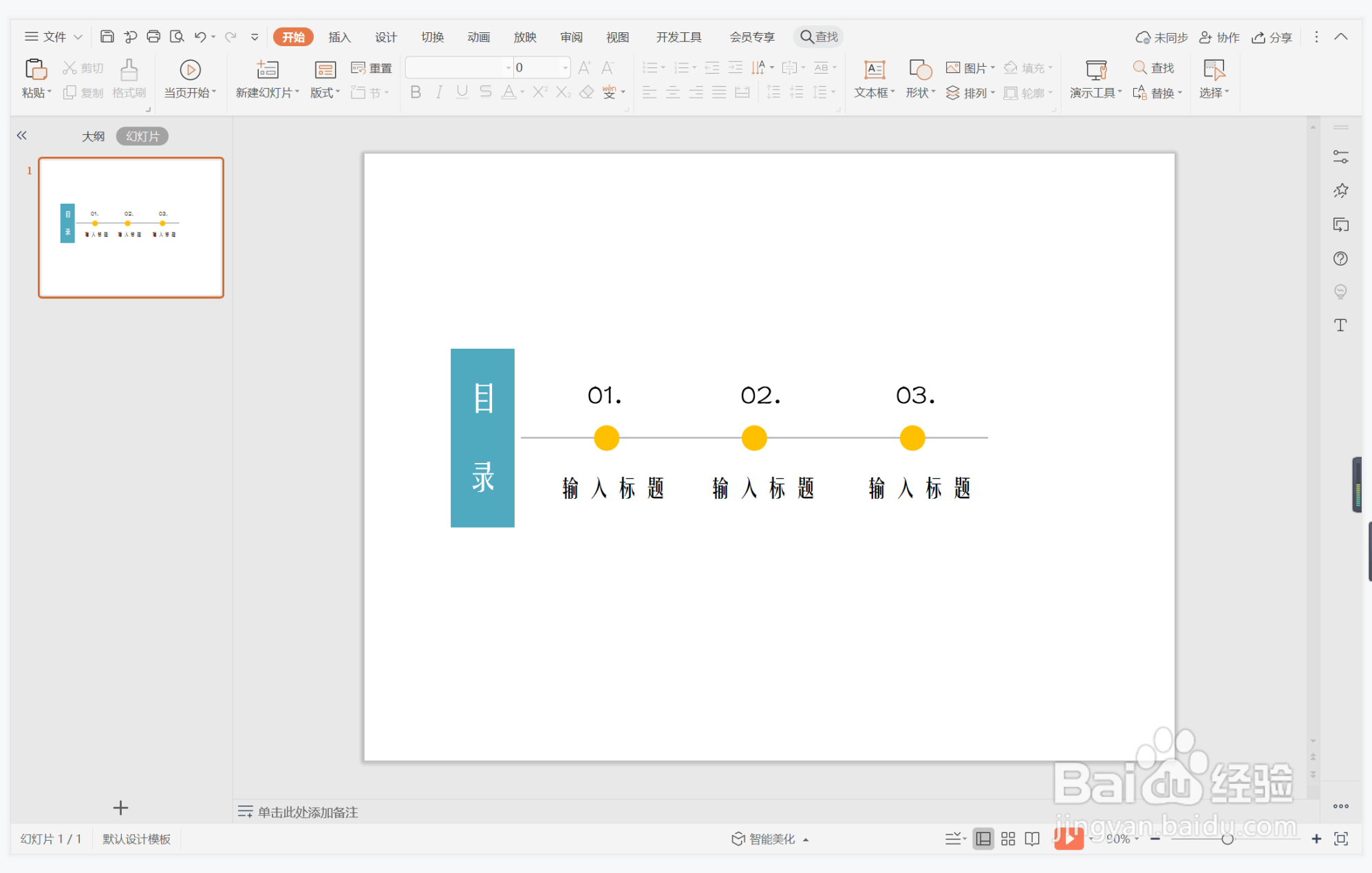This screenshot has height=873, width=1372.
Task: Collapse the slide panel with double chevron
Action: [x=22, y=136]
